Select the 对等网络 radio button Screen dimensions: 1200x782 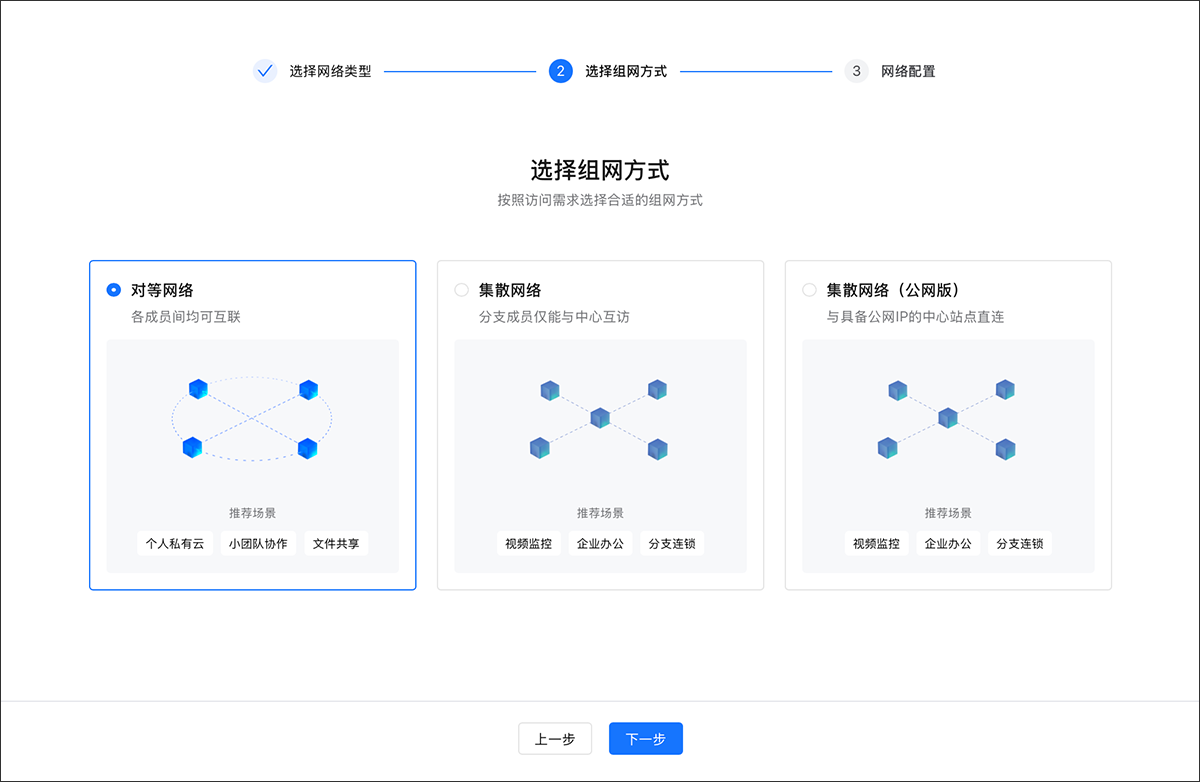pos(114,290)
